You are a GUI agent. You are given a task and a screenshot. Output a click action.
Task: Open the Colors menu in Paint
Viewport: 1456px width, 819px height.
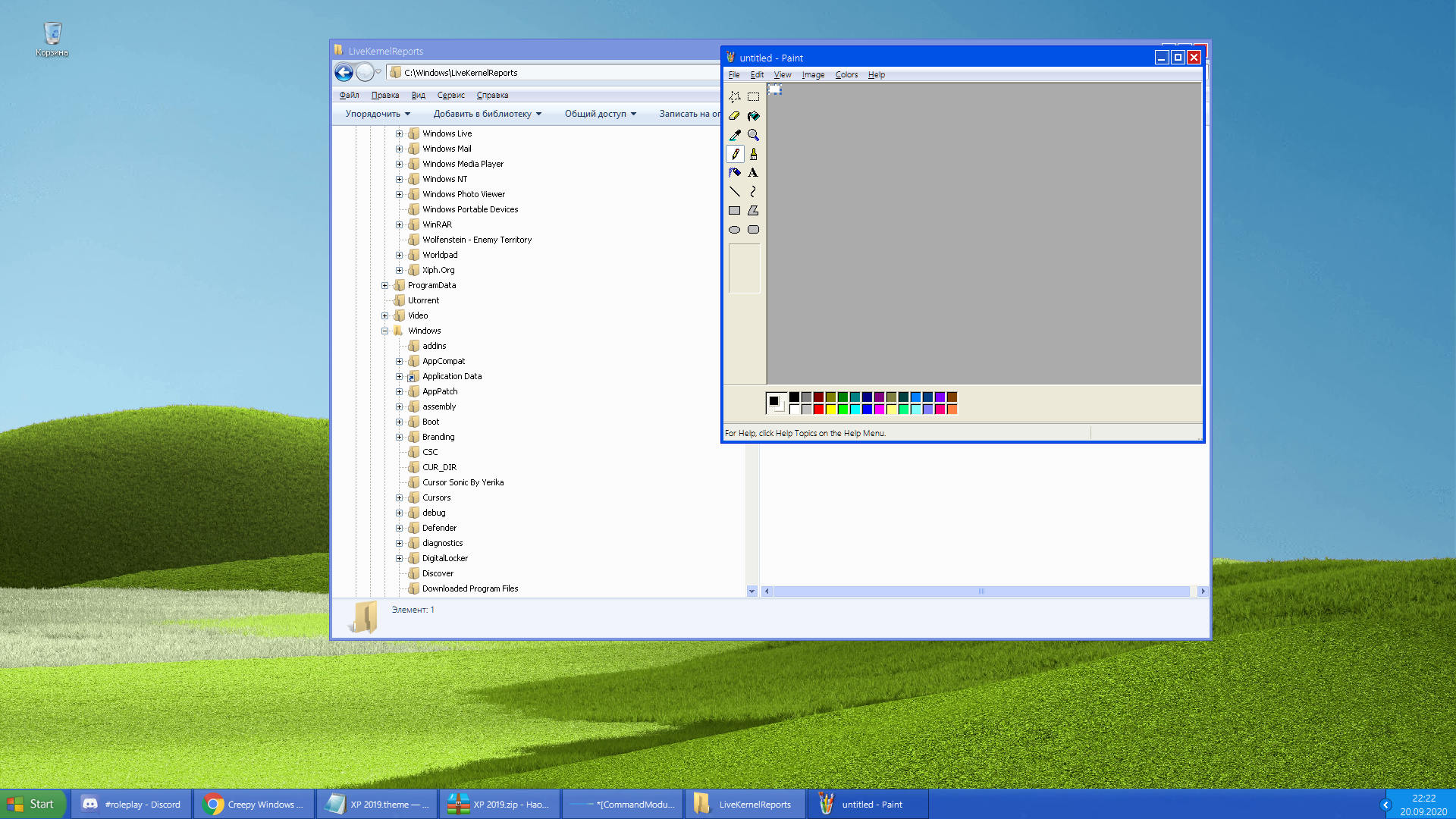tap(846, 74)
